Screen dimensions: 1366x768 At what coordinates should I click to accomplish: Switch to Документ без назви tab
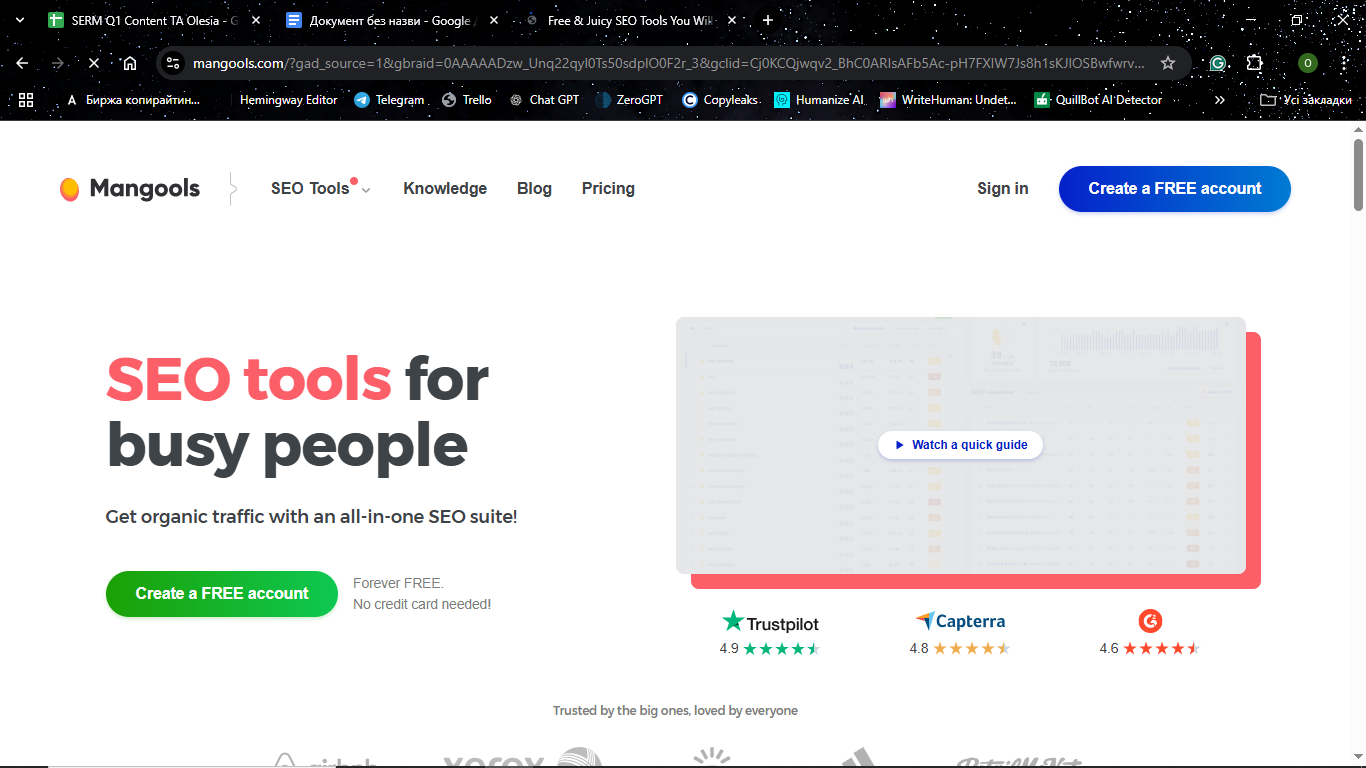(390, 20)
